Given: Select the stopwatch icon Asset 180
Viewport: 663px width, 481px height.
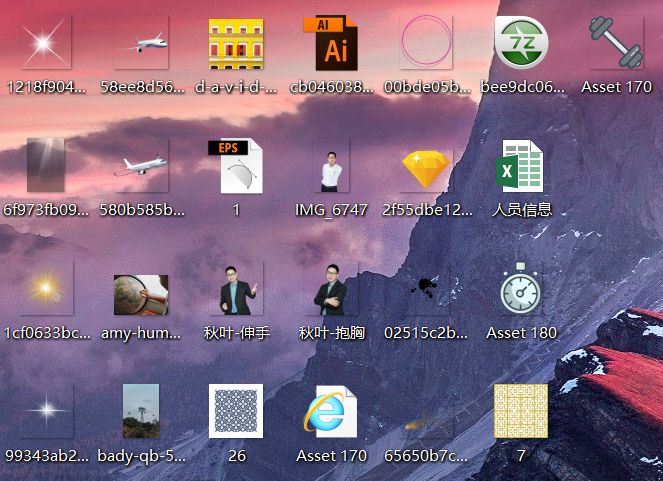Looking at the screenshot, I should tap(522, 290).
